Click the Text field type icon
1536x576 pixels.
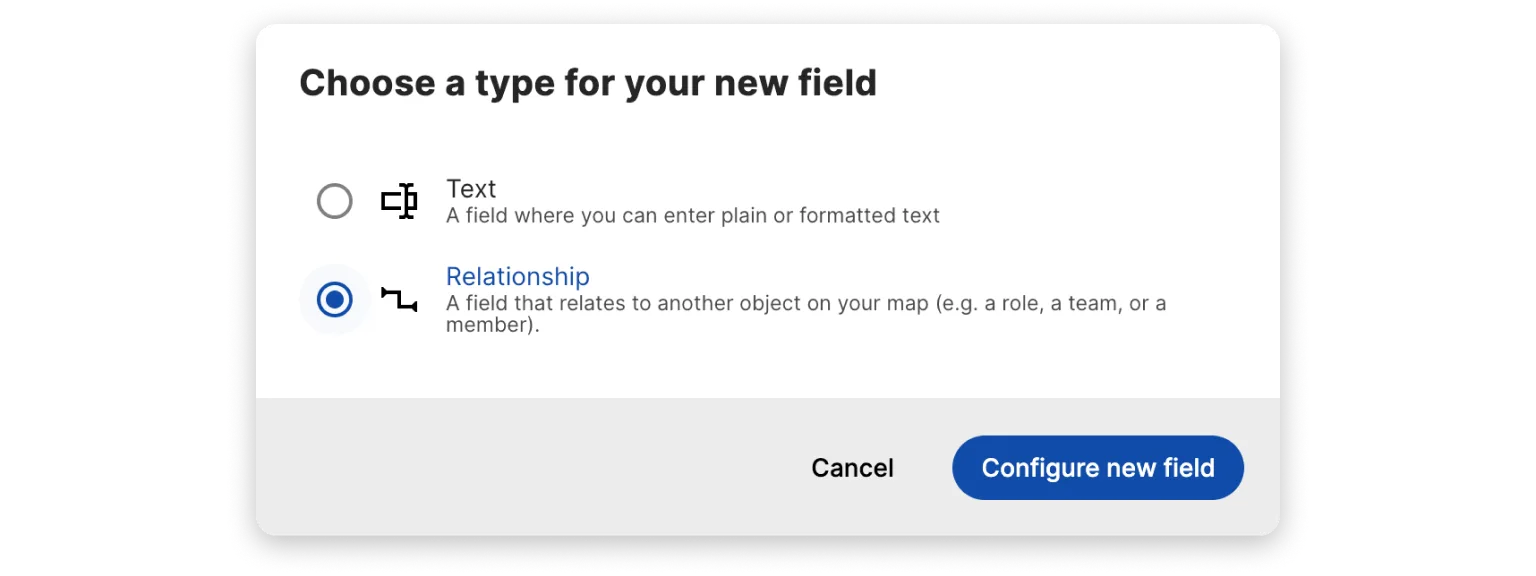click(x=399, y=201)
